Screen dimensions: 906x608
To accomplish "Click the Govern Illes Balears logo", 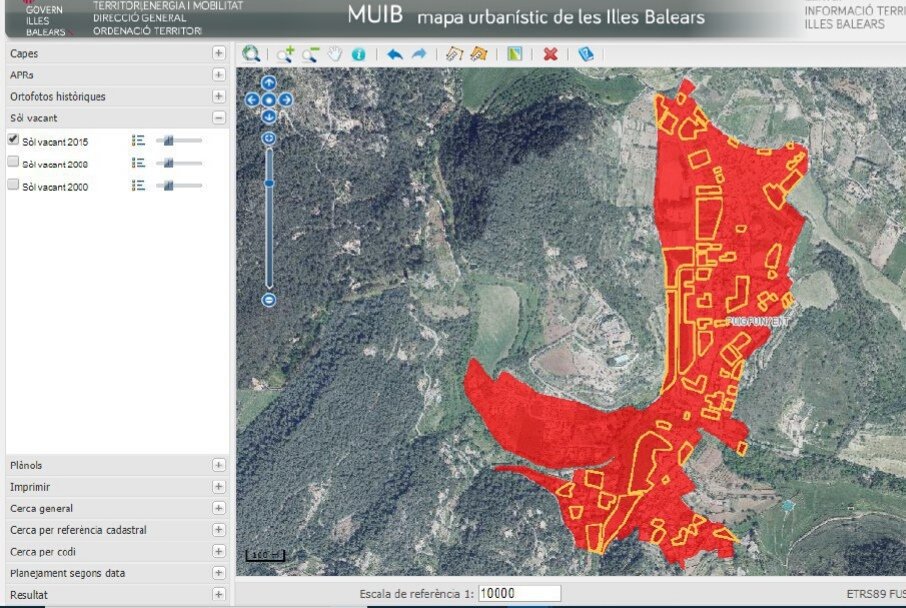I will 44,18.
